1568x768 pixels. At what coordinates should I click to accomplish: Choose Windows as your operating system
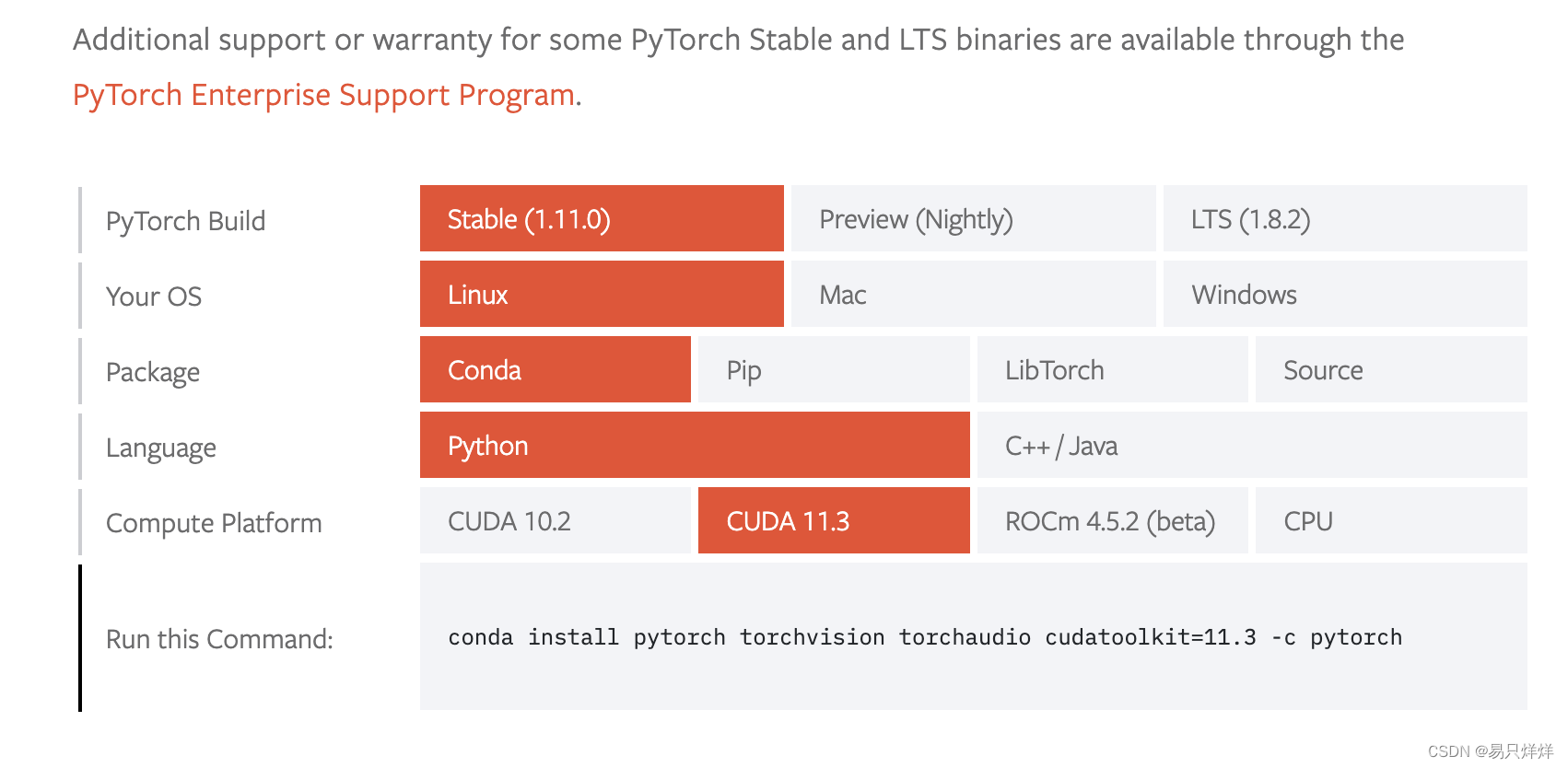1344,295
